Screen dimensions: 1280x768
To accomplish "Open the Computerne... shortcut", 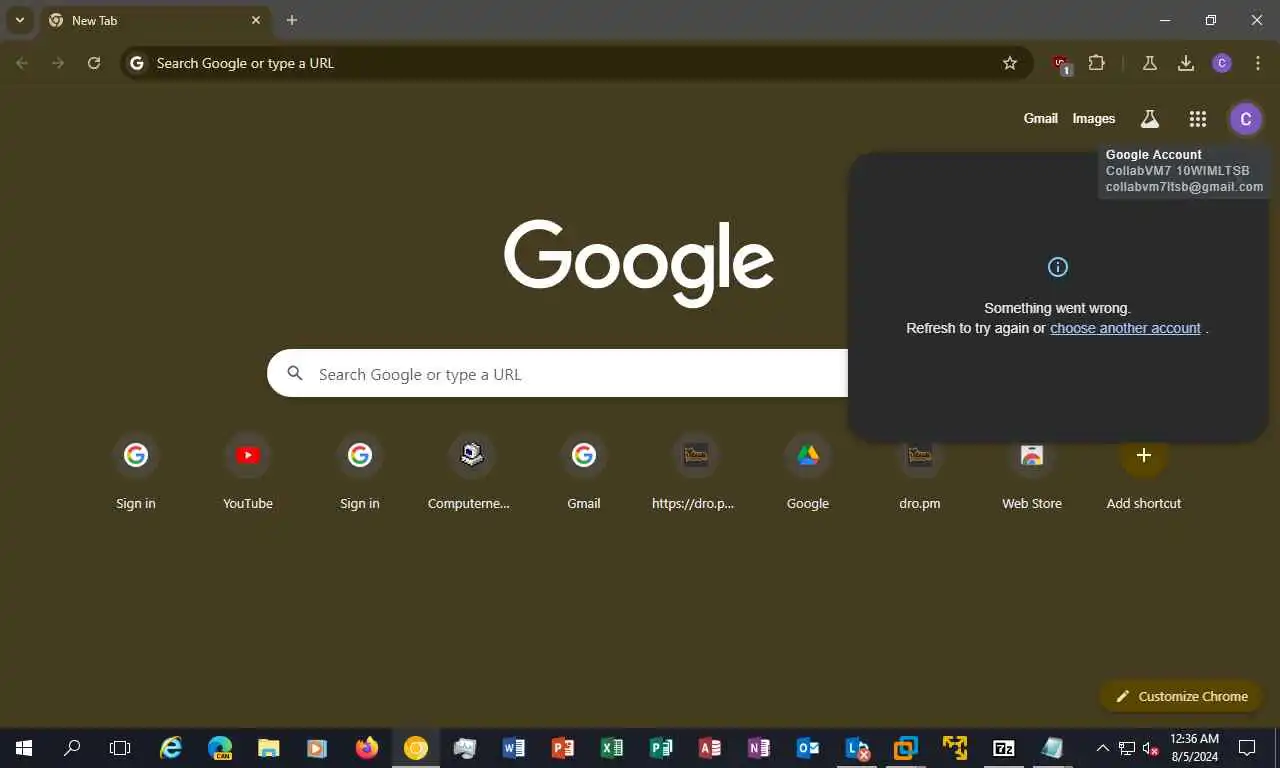I will 469,471.
